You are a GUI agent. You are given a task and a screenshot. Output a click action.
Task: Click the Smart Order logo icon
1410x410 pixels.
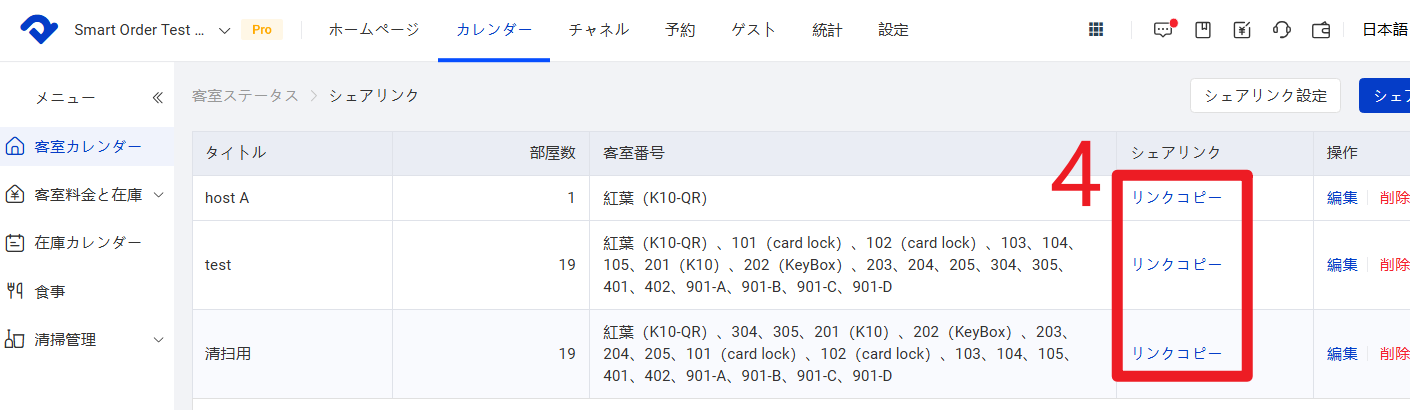click(40, 30)
